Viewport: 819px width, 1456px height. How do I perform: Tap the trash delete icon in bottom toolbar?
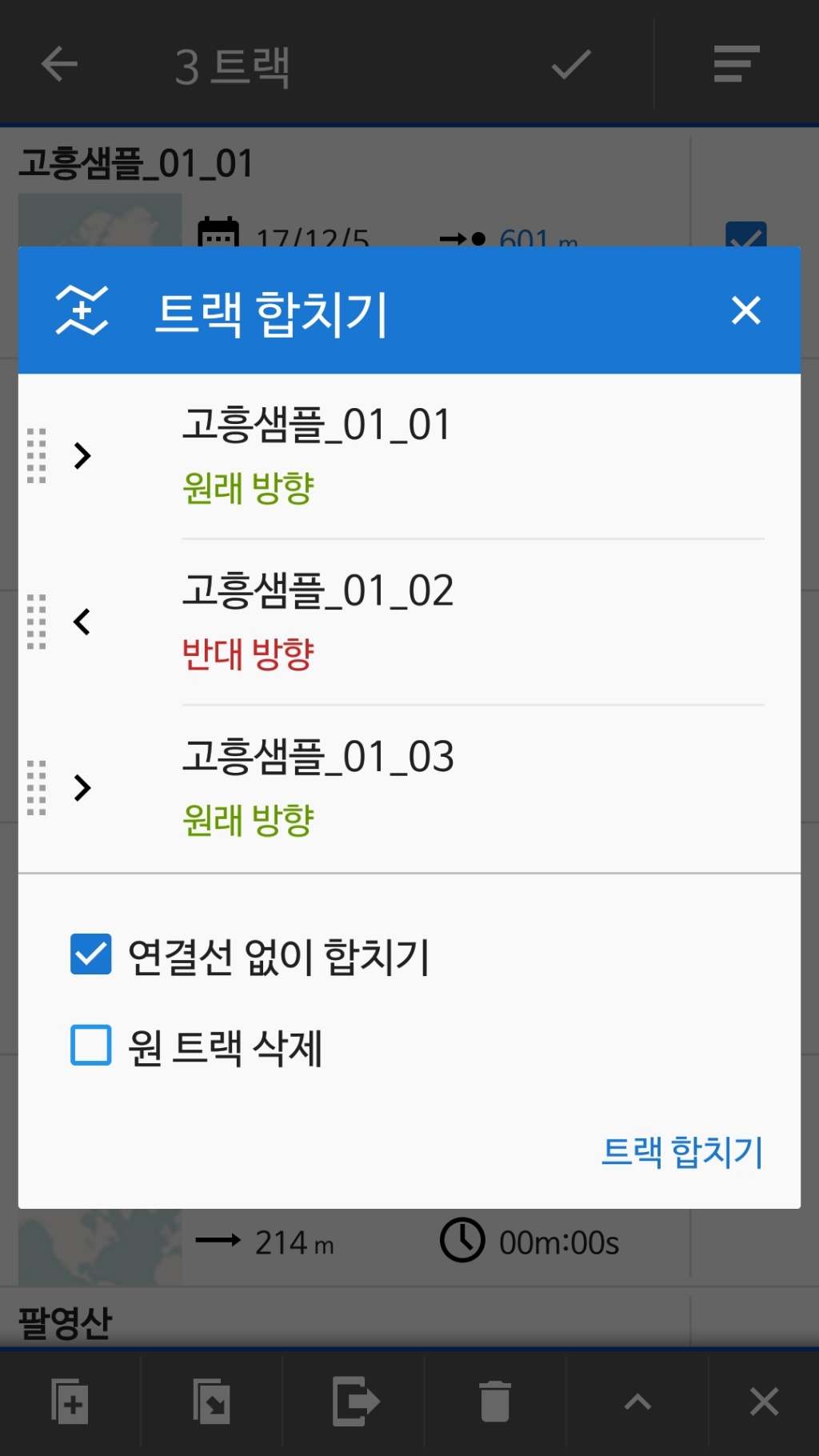[x=495, y=1402]
